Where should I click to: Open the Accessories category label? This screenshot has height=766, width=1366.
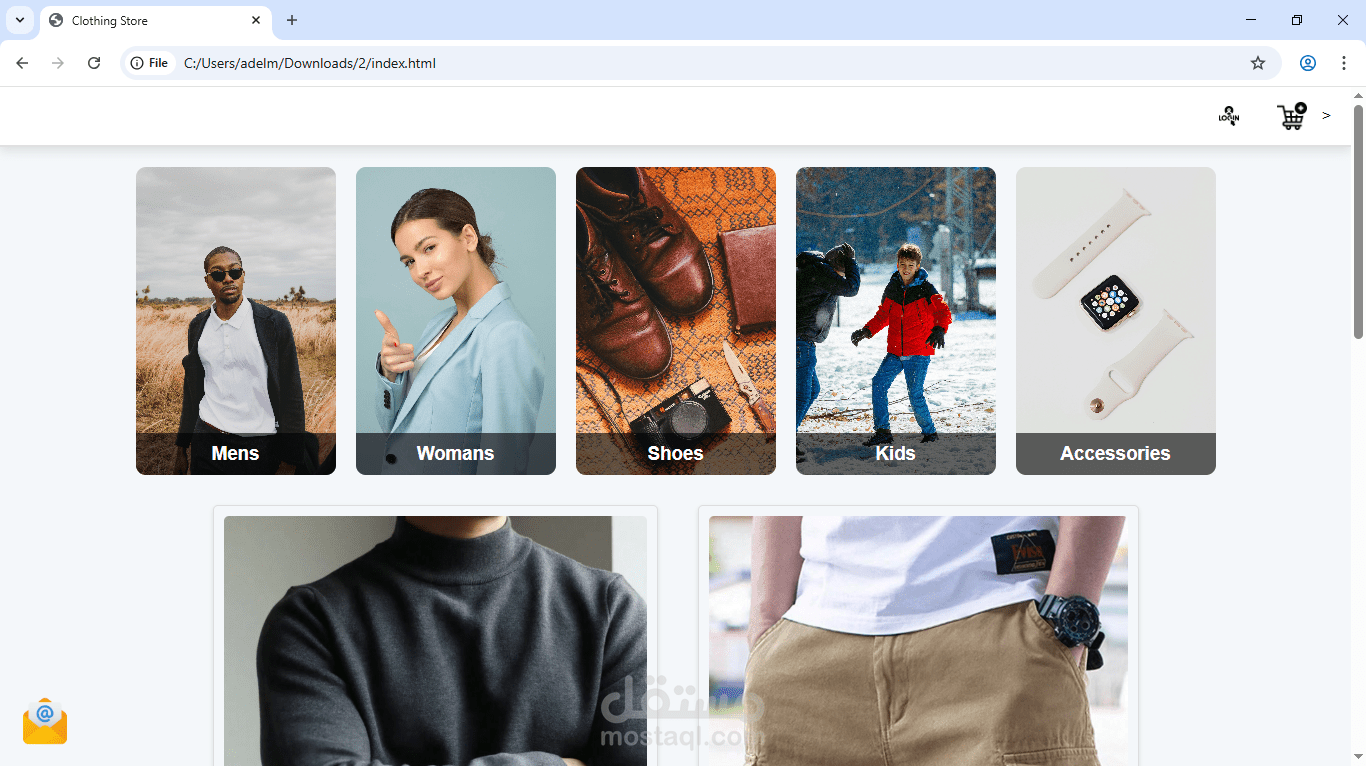pos(1115,453)
